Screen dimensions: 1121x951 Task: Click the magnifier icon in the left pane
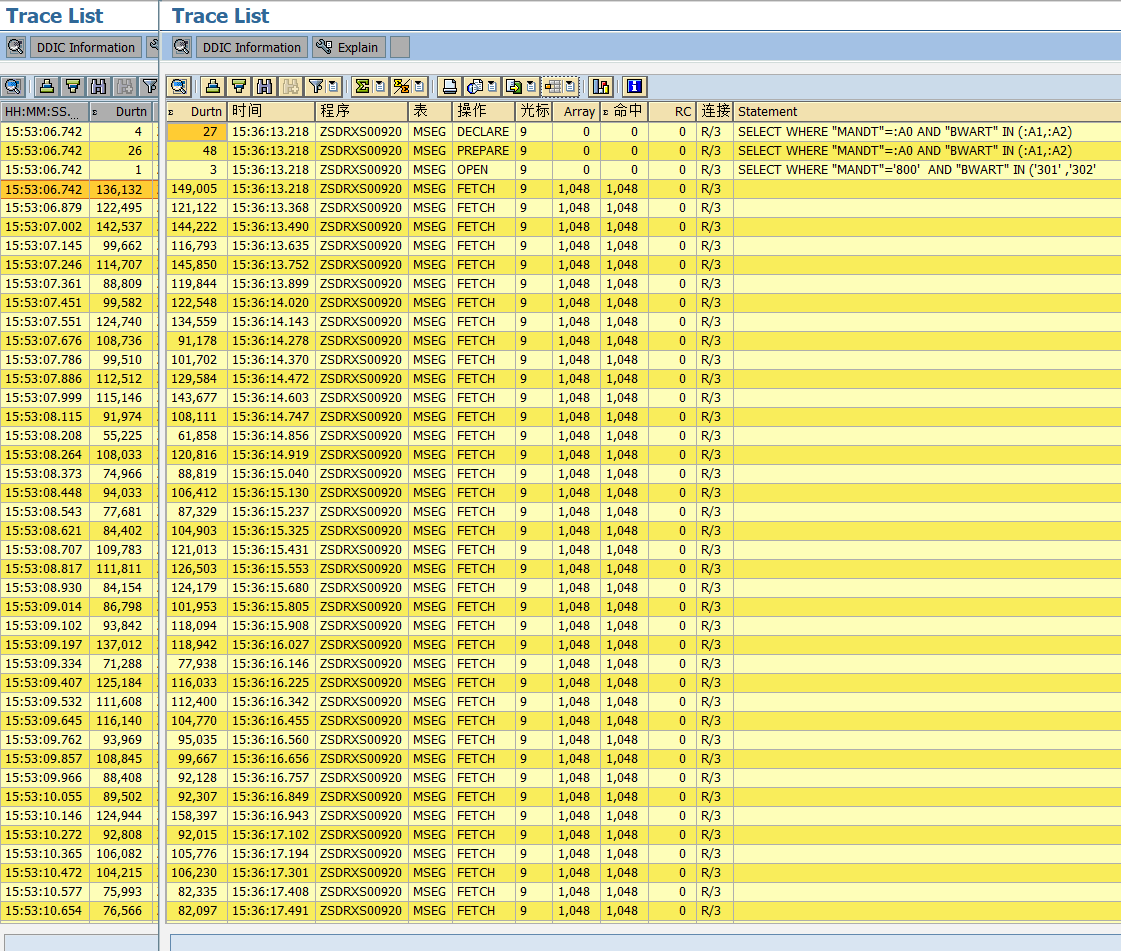[14, 87]
